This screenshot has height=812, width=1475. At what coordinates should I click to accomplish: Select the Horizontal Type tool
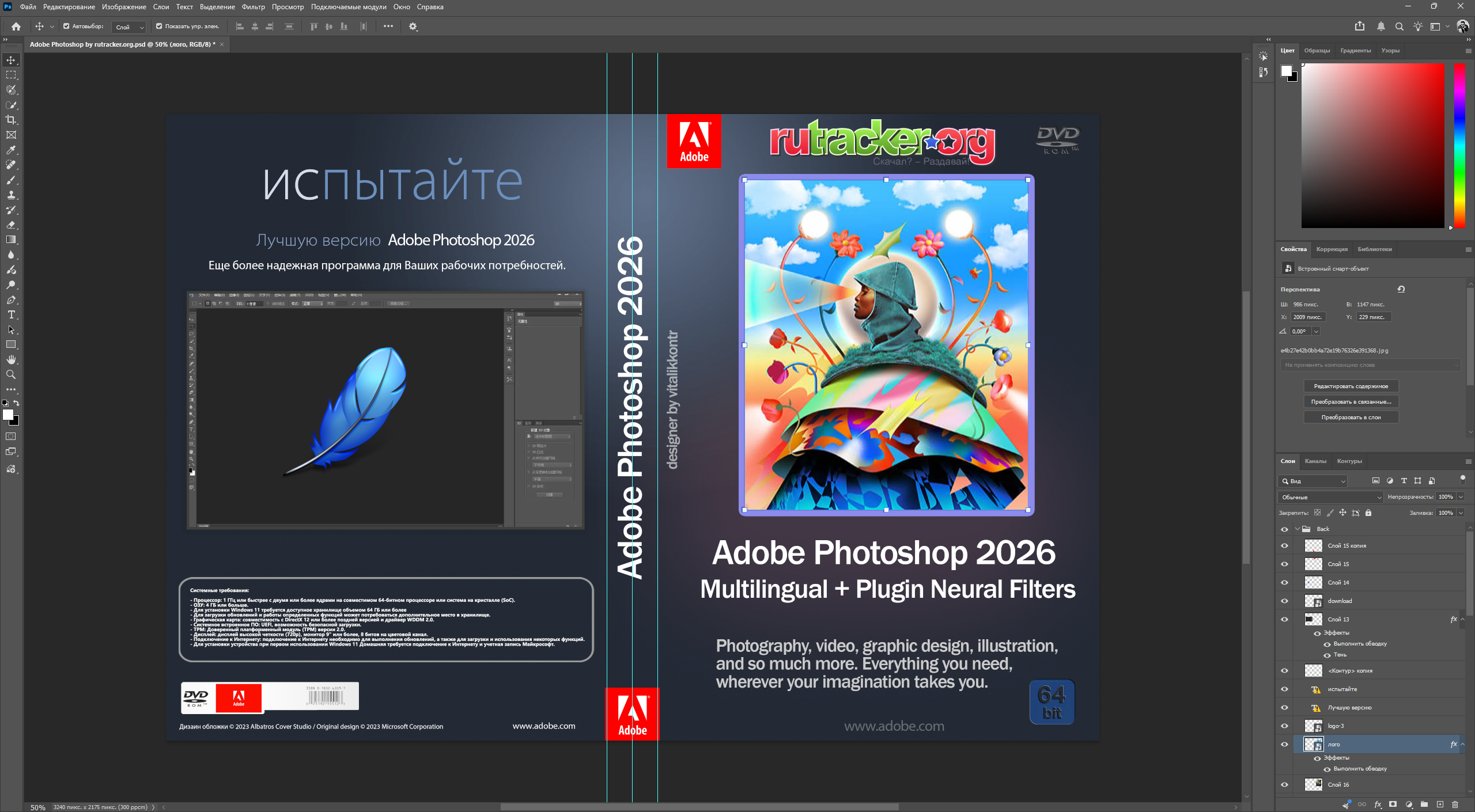[x=11, y=314]
